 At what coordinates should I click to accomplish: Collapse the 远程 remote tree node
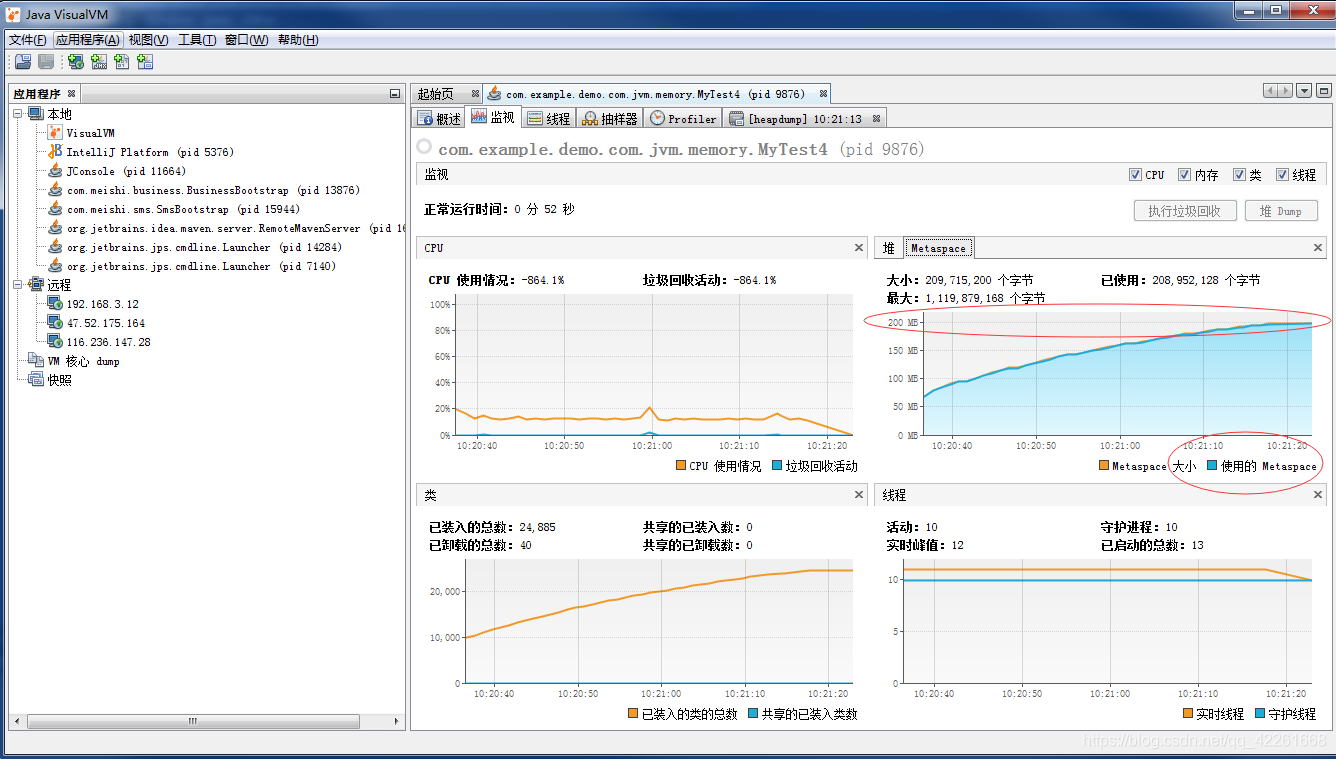pos(17,285)
